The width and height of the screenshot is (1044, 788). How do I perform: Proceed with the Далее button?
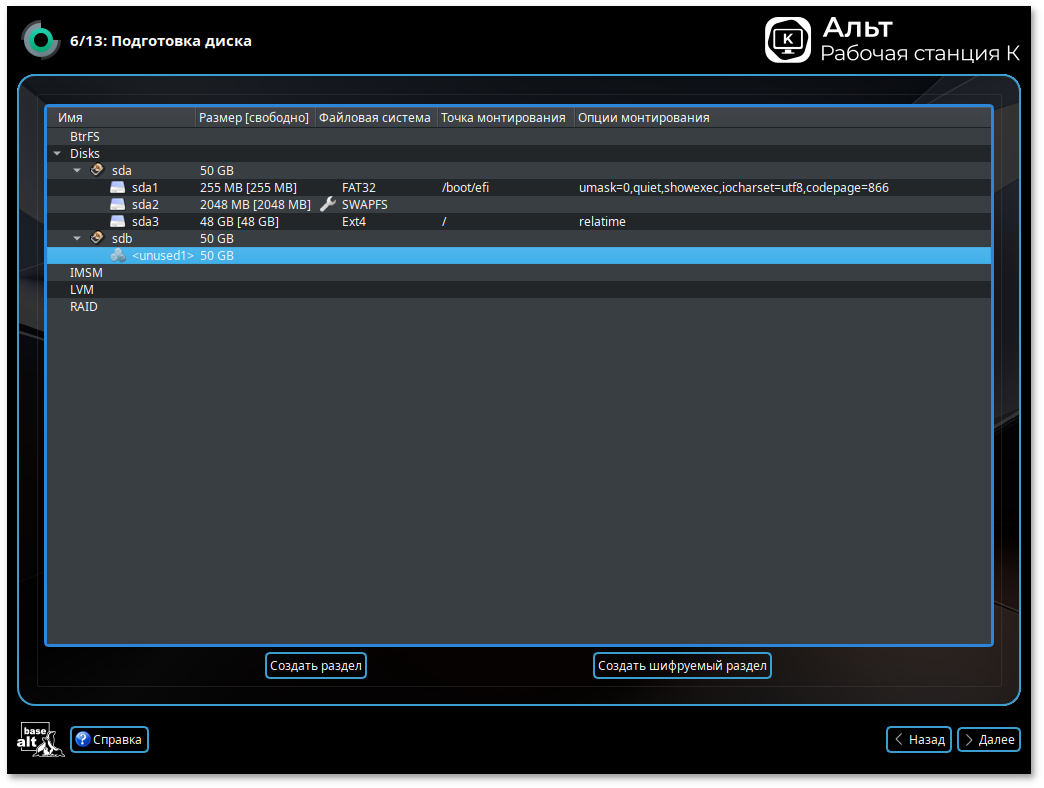click(988, 739)
